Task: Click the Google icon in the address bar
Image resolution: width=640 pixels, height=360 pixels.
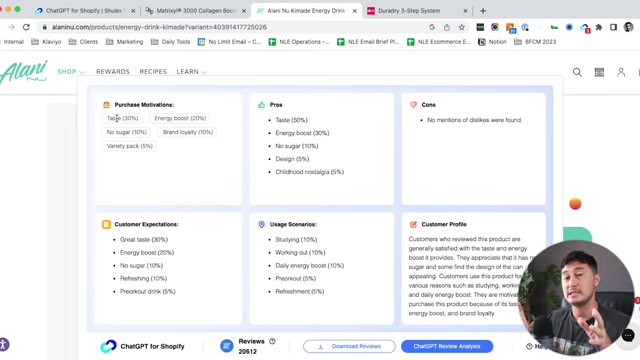Action: click(x=432, y=27)
